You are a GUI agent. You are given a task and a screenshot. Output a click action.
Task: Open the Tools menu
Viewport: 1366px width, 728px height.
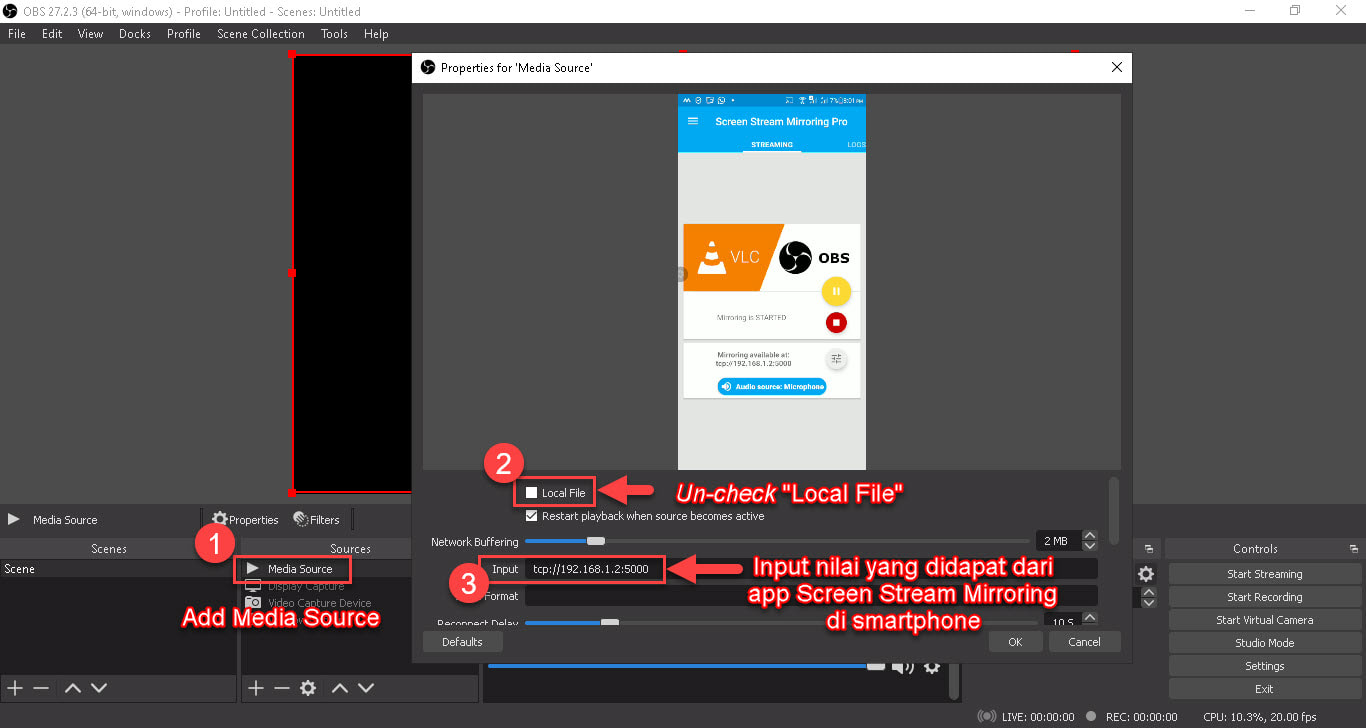click(334, 33)
